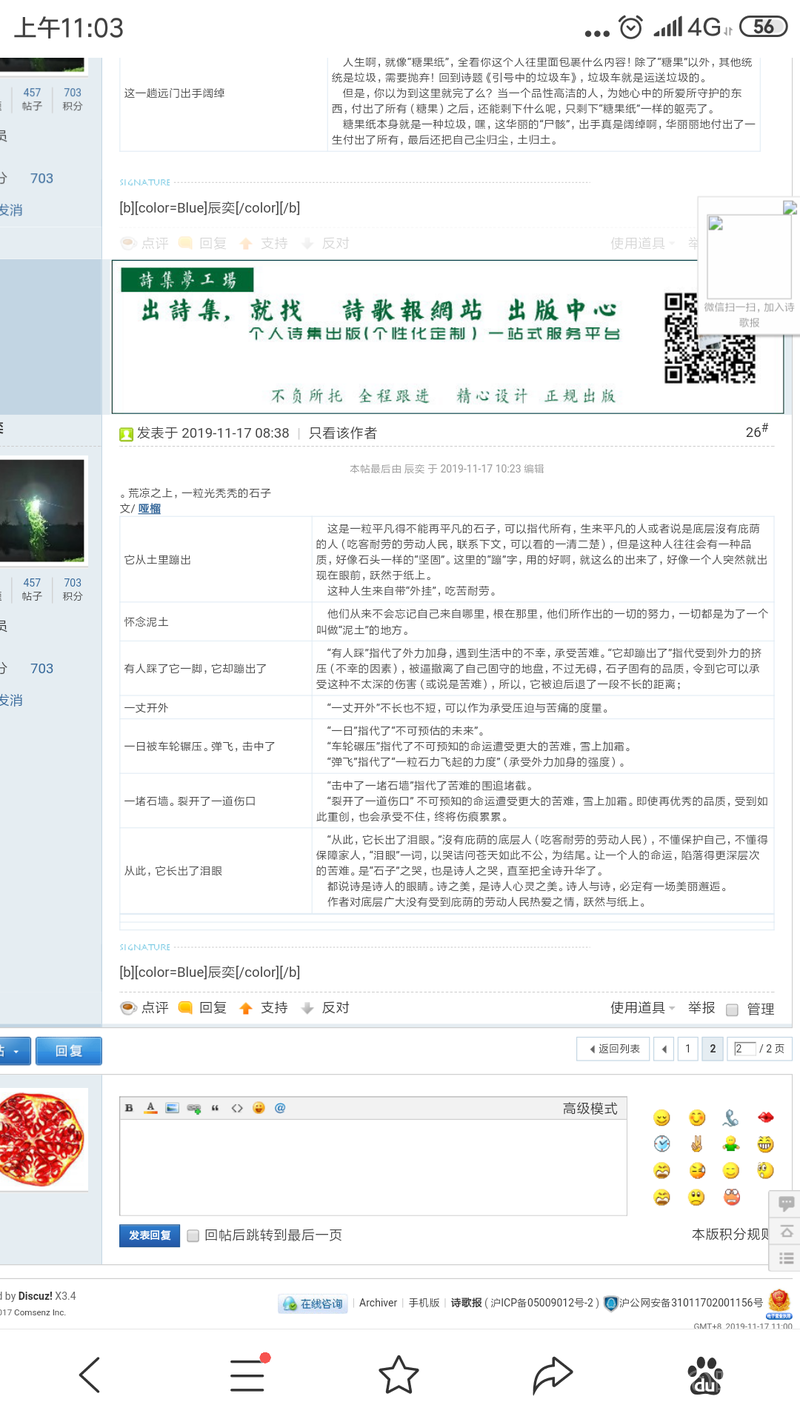This screenshot has width=800, height=1422.
Task: Open the smiley emoticon picker in editor toolbar
Action: coord(259,1108)
